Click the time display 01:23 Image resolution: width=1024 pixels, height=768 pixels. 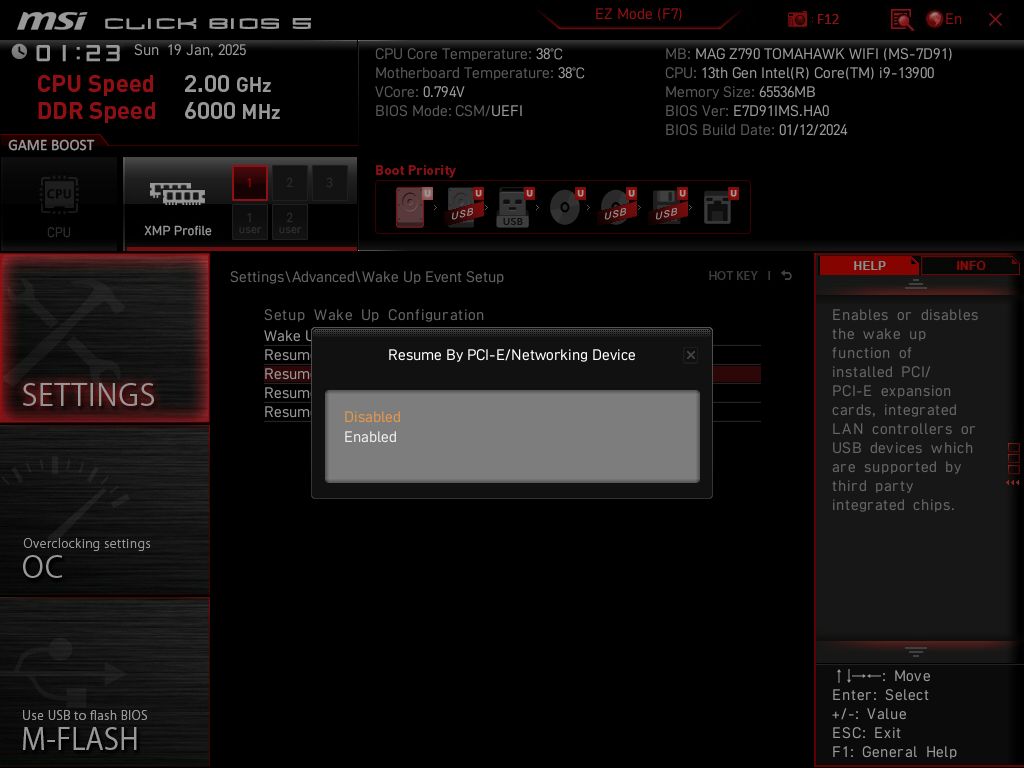(x=78, y=53)
